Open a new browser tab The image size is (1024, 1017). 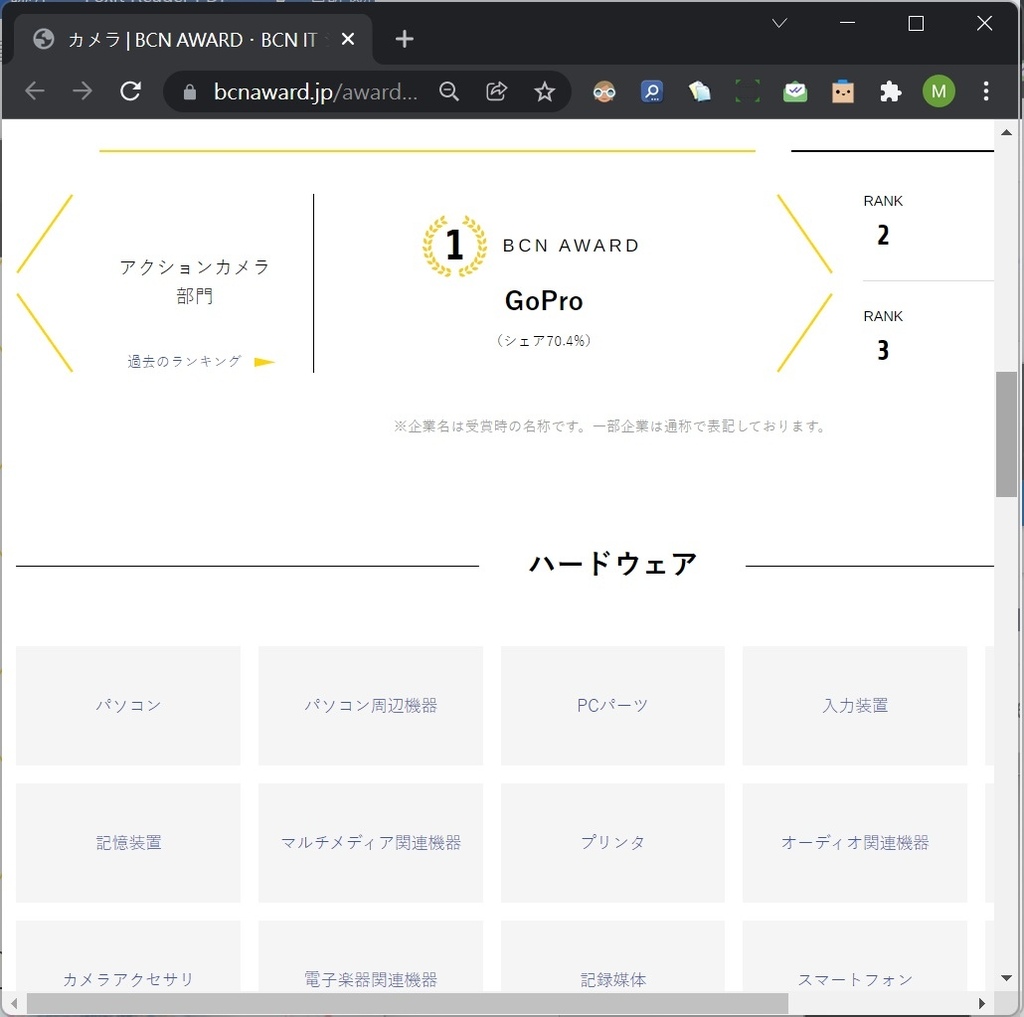pyautogui.click(x=404, y=39)
